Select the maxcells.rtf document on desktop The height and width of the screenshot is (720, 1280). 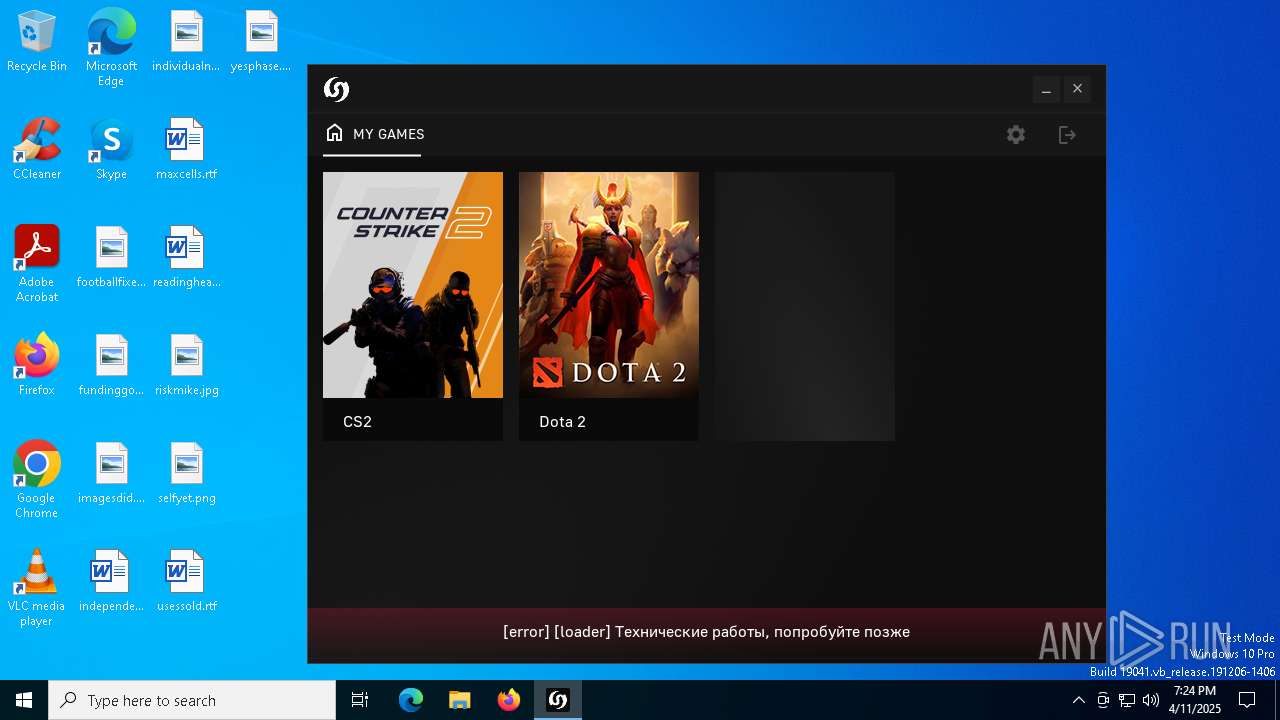pos(186,150)
